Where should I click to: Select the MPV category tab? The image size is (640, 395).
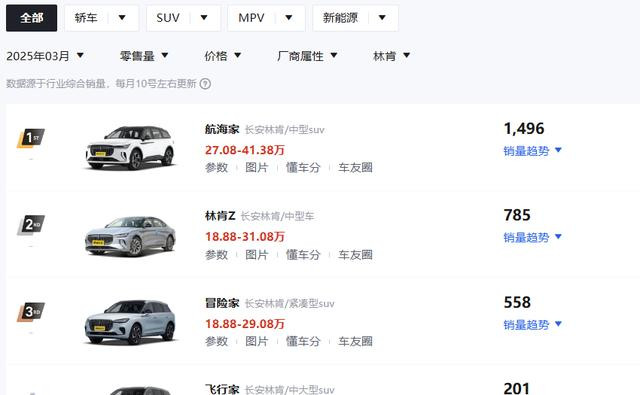[x=251, y=18]
